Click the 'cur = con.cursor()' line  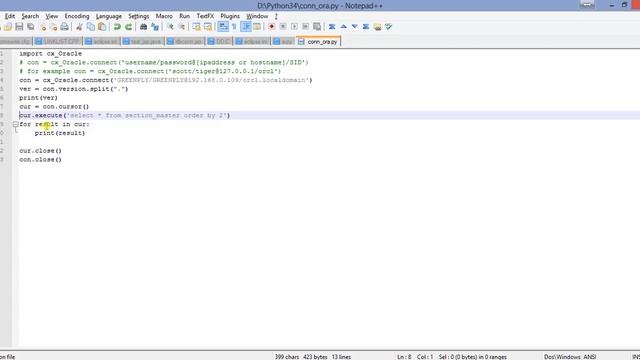tap(54, 107)
